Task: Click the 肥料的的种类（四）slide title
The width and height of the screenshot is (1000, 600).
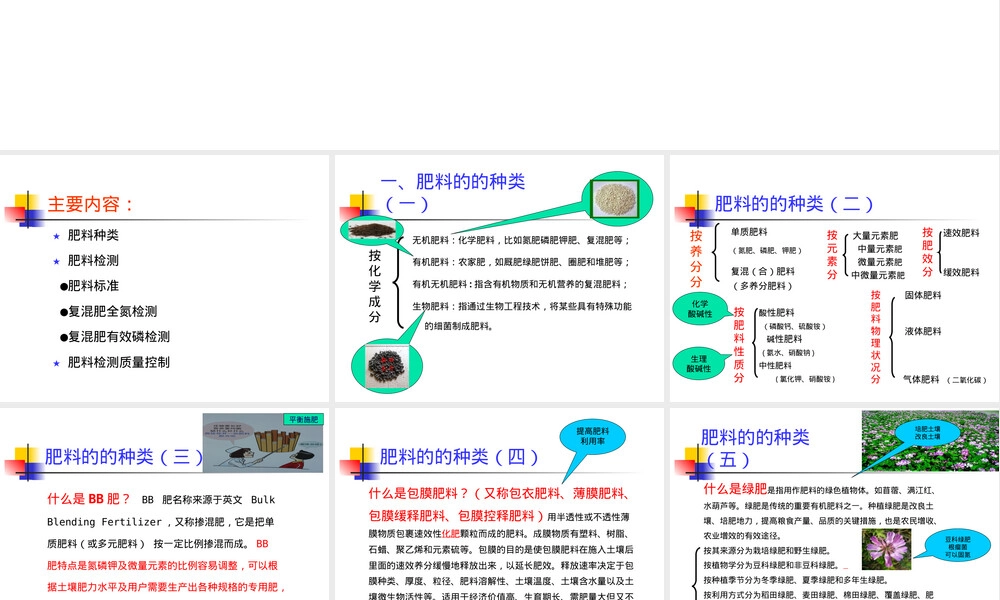Action: coord(459,457)
